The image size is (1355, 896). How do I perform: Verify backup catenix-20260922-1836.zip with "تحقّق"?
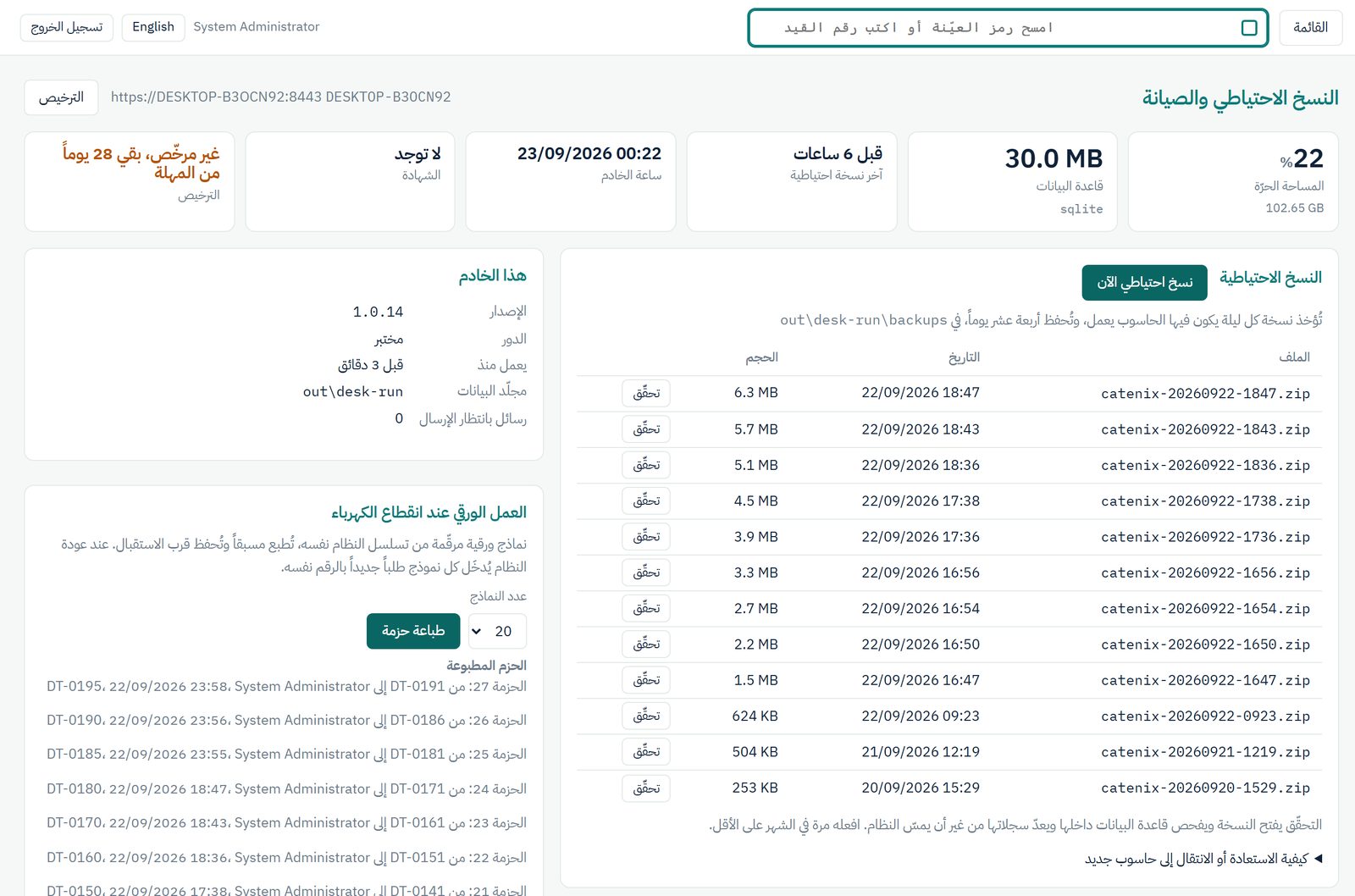tap(646, 465)
